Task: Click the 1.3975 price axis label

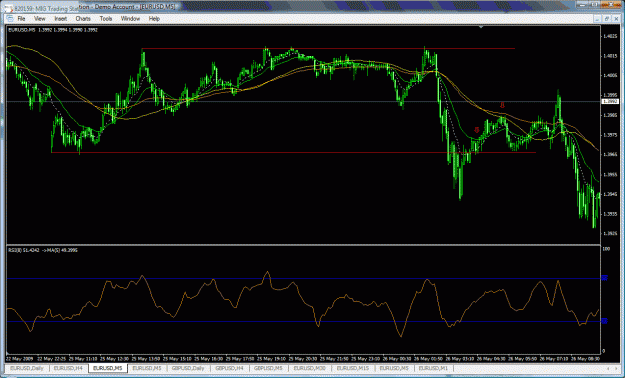Action: coord(610,135)
